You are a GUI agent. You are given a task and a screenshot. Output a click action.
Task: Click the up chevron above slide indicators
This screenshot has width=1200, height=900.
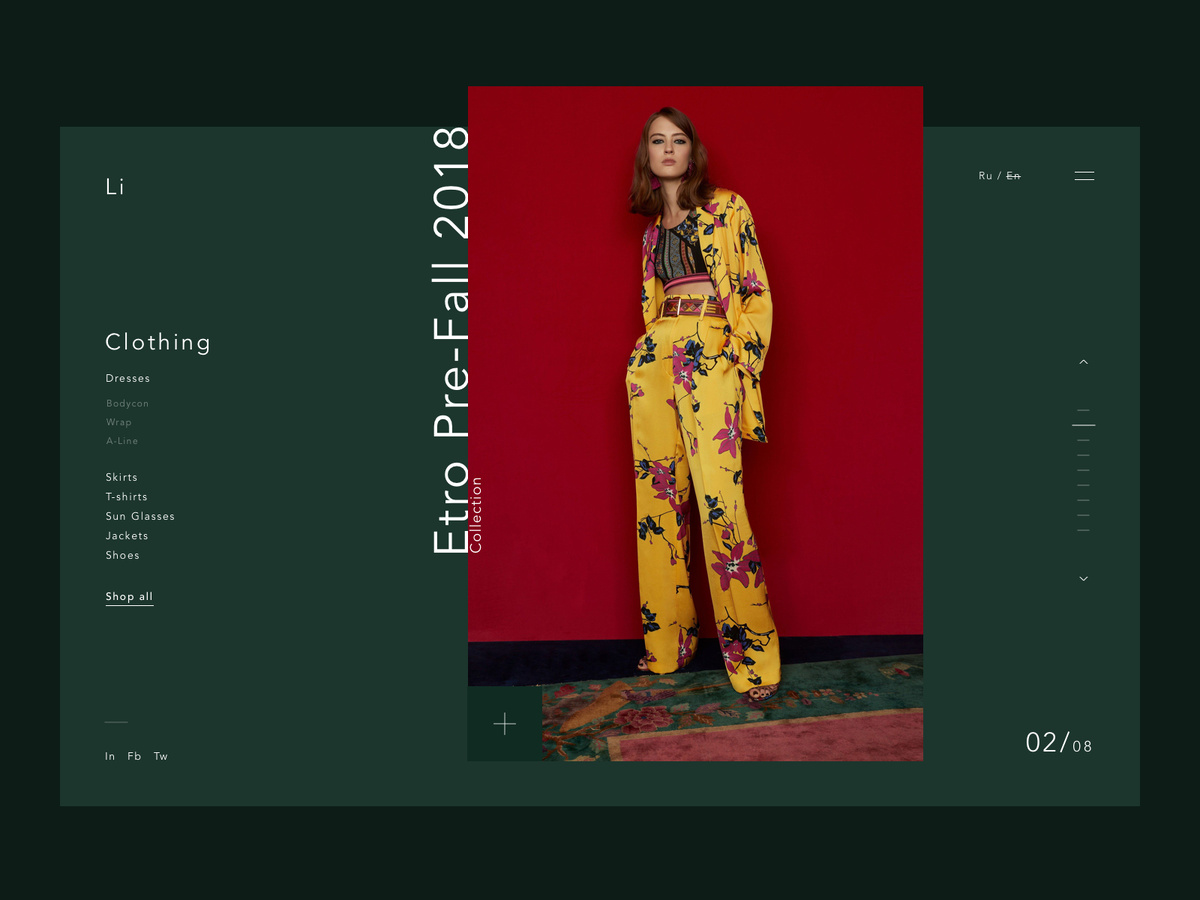click(1083, 362)
